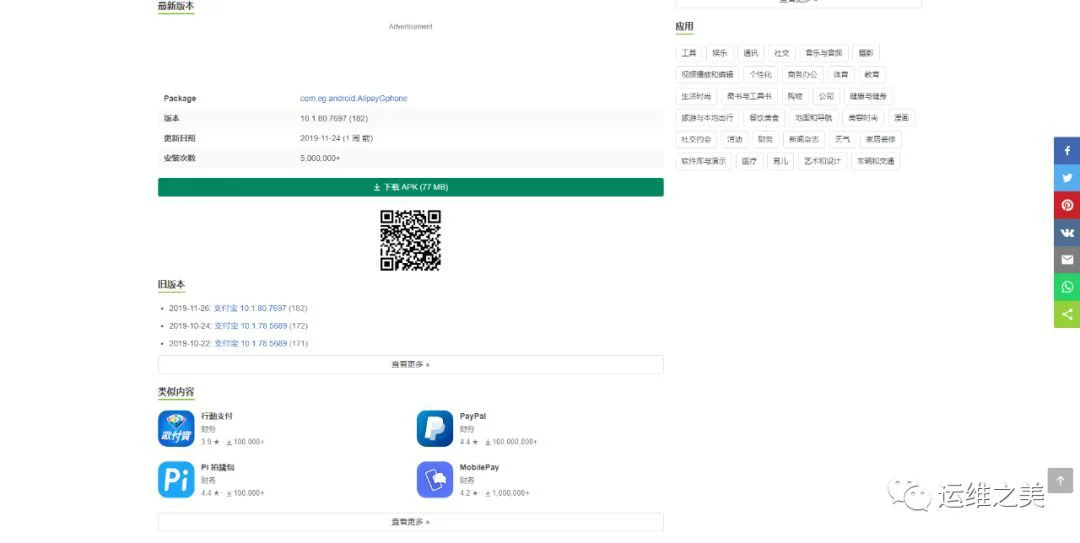Click the install count 5,000,000+ text
Image resolution: width=1080 pixels, height=543 pixels.
pos(320,158)
